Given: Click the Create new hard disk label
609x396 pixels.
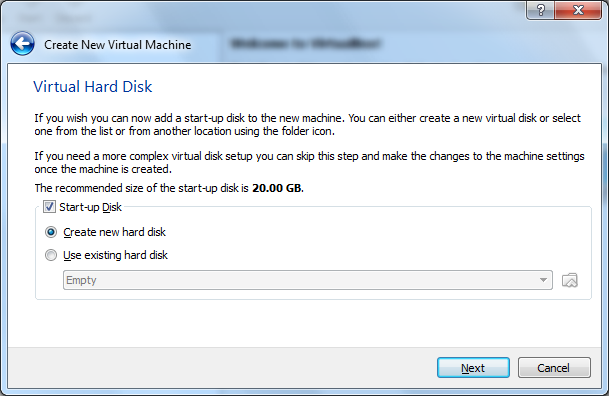Looking at the screenshot, I should [115, 232].
